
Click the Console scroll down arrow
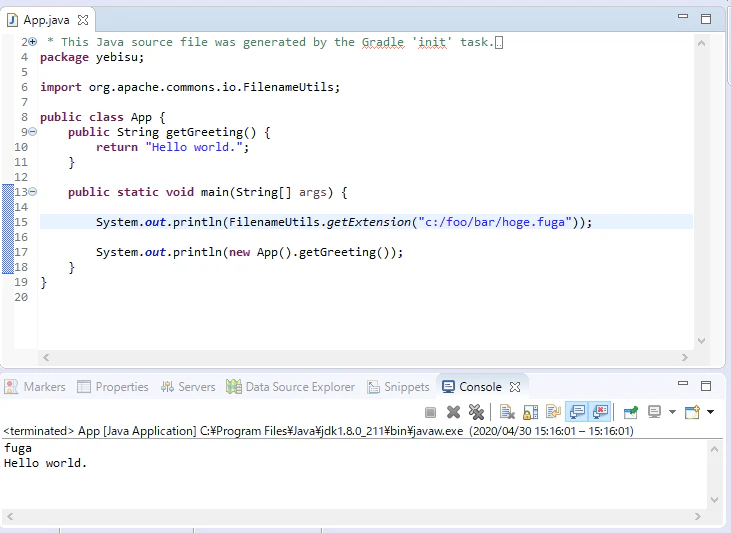click(x=714, y=500)
